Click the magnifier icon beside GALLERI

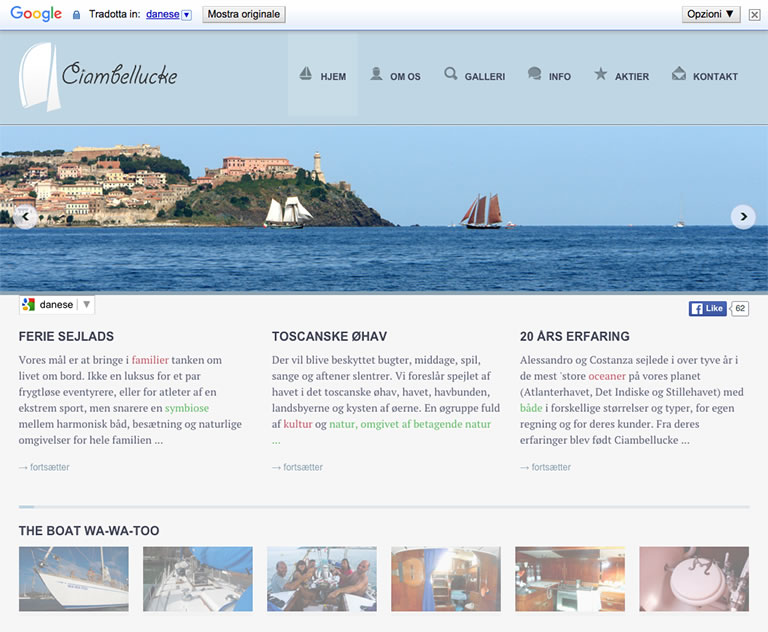point(451,74)
